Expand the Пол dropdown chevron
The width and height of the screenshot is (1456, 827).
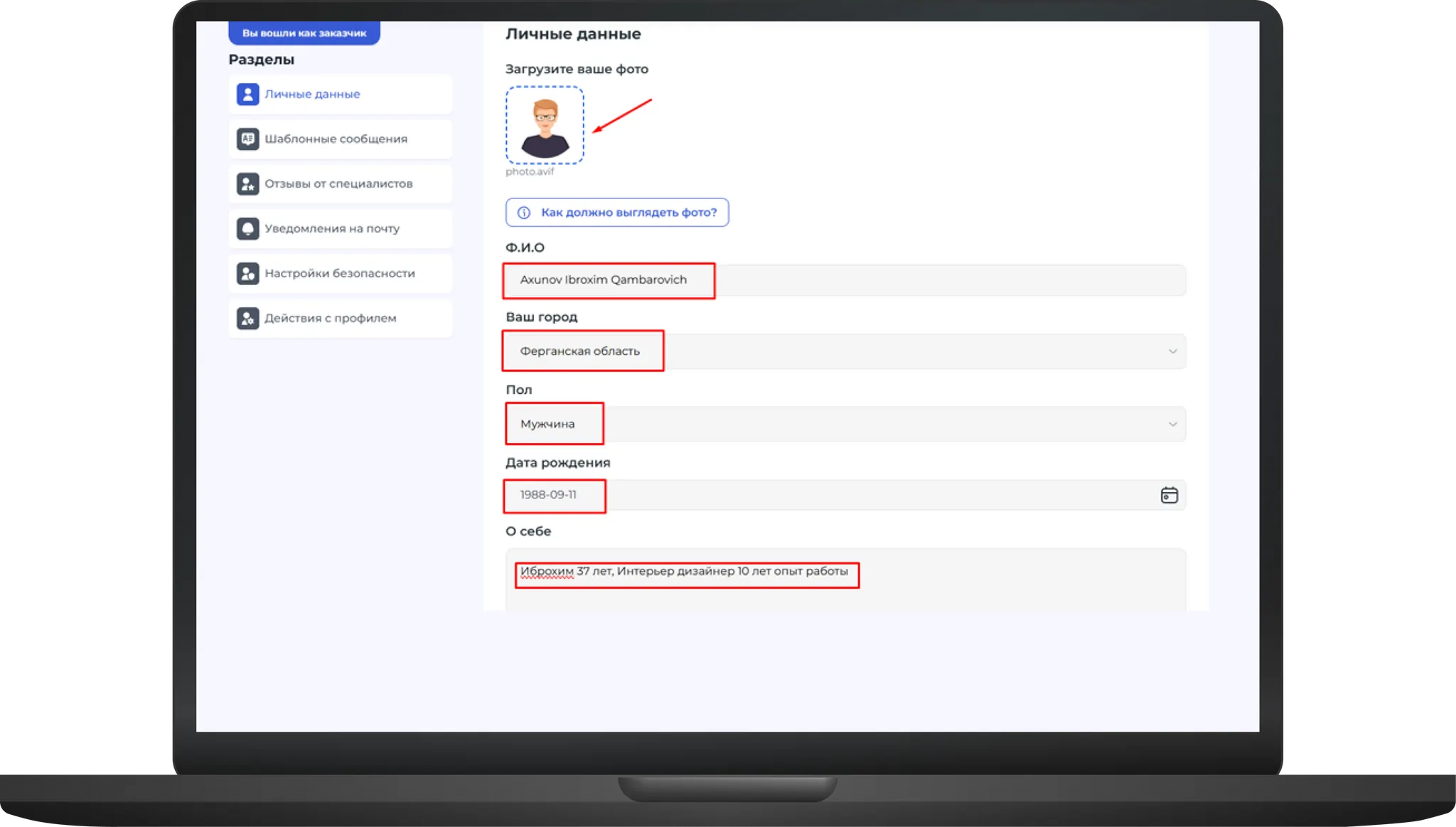pos(1172,424)
